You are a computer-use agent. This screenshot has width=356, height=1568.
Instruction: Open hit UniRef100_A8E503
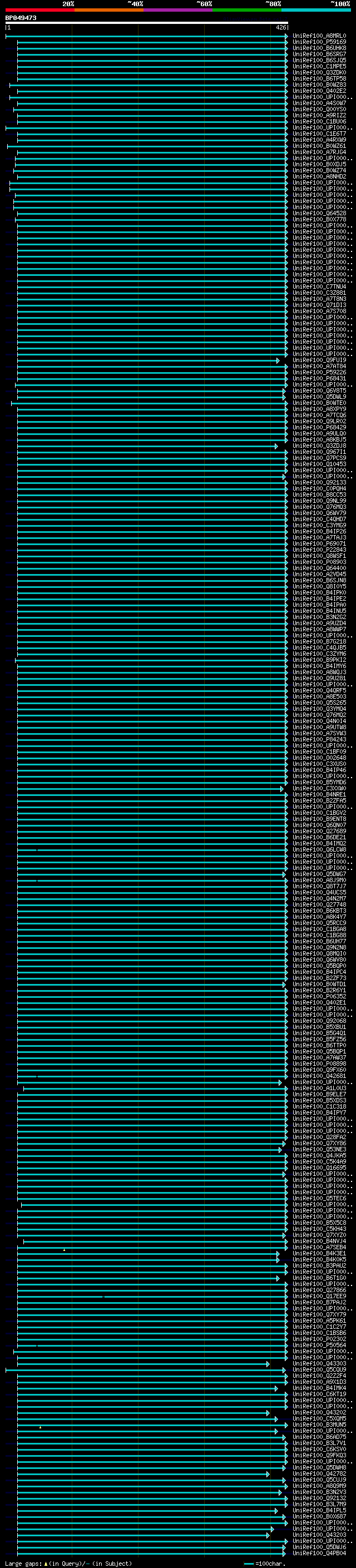(x=319, y=696)
